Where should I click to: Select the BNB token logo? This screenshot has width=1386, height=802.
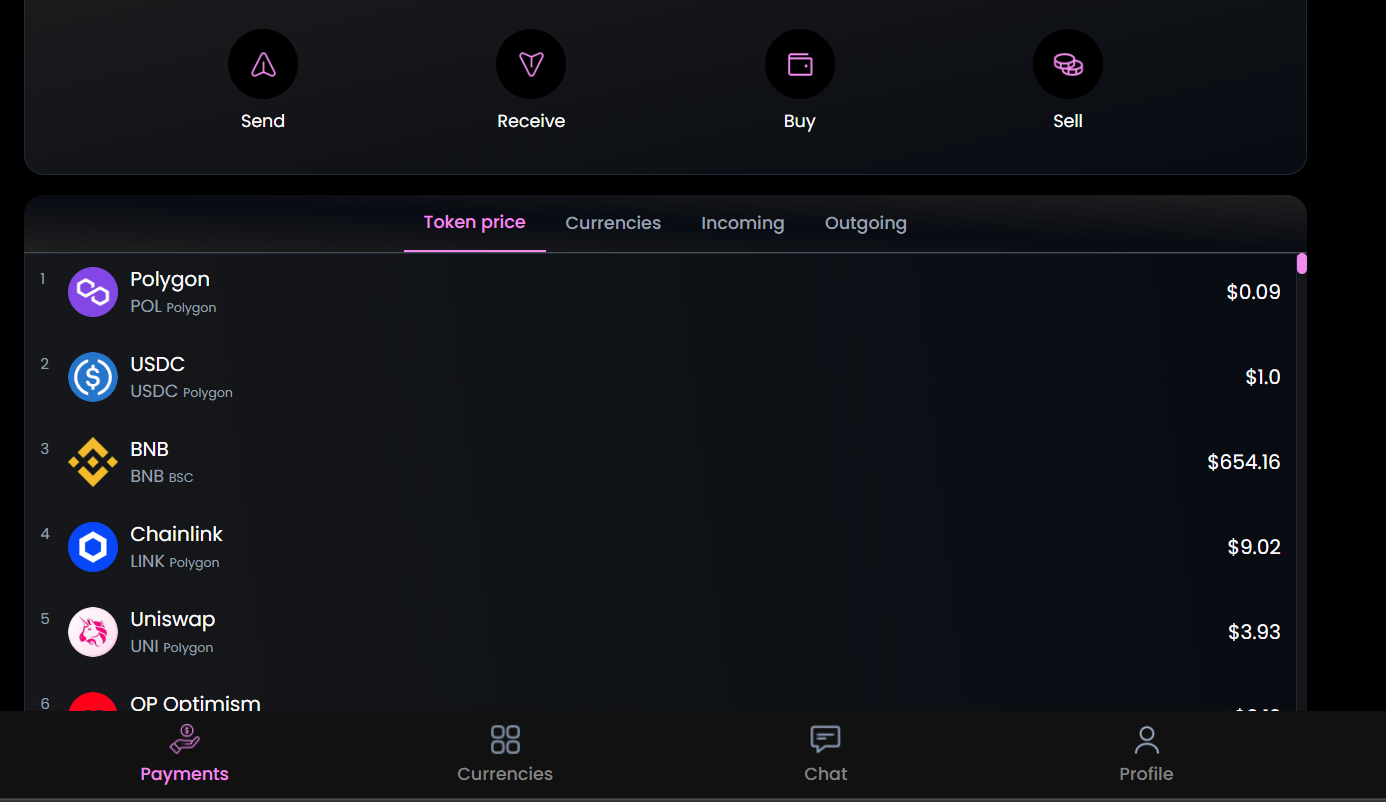[93, 462]
